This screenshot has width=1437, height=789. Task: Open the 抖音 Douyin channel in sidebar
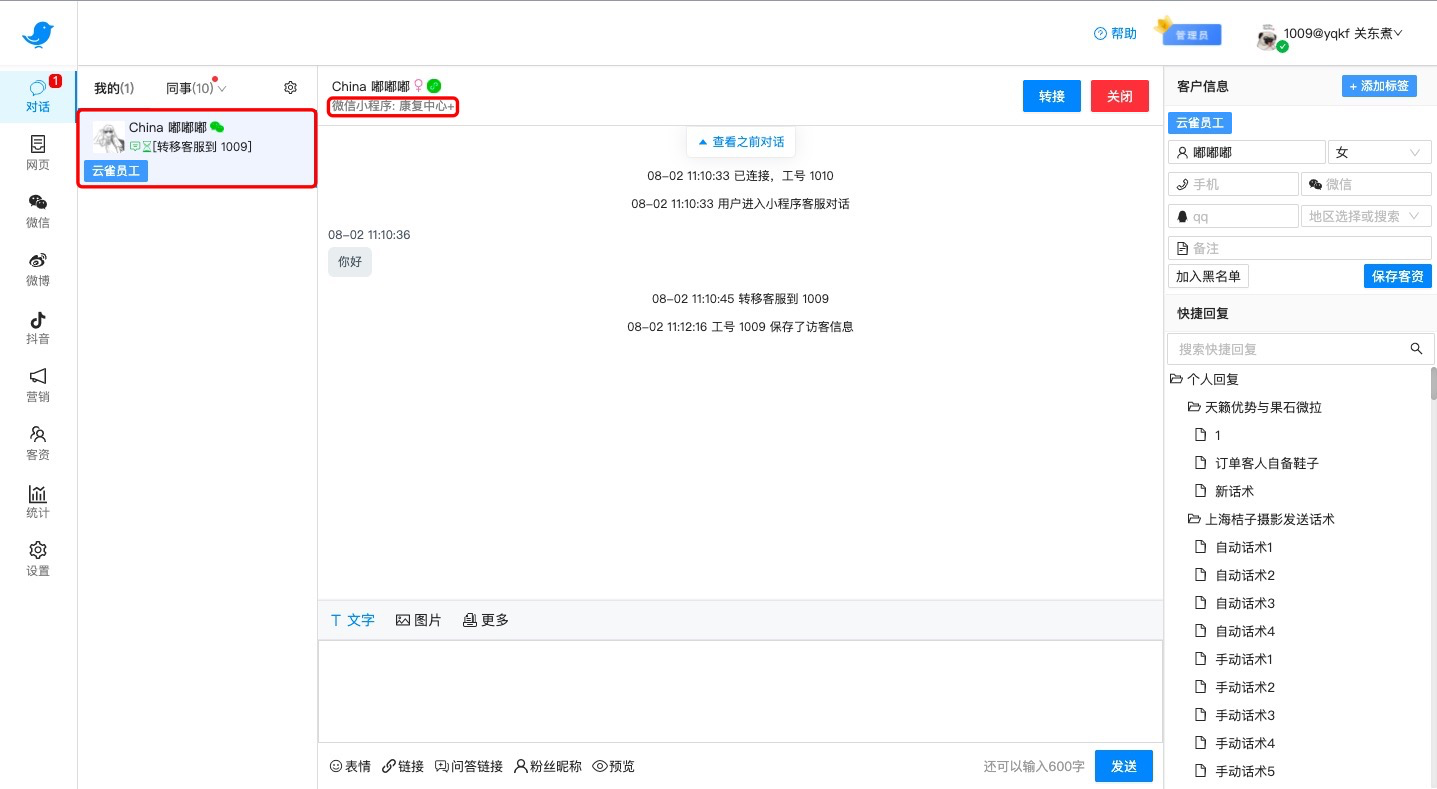[37, 329]
